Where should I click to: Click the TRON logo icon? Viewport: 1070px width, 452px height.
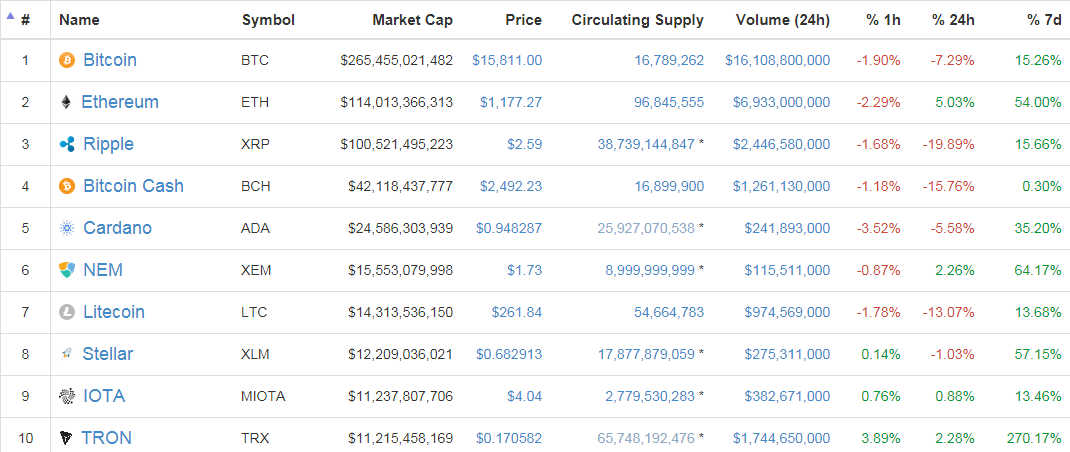(x=67, y=438)
